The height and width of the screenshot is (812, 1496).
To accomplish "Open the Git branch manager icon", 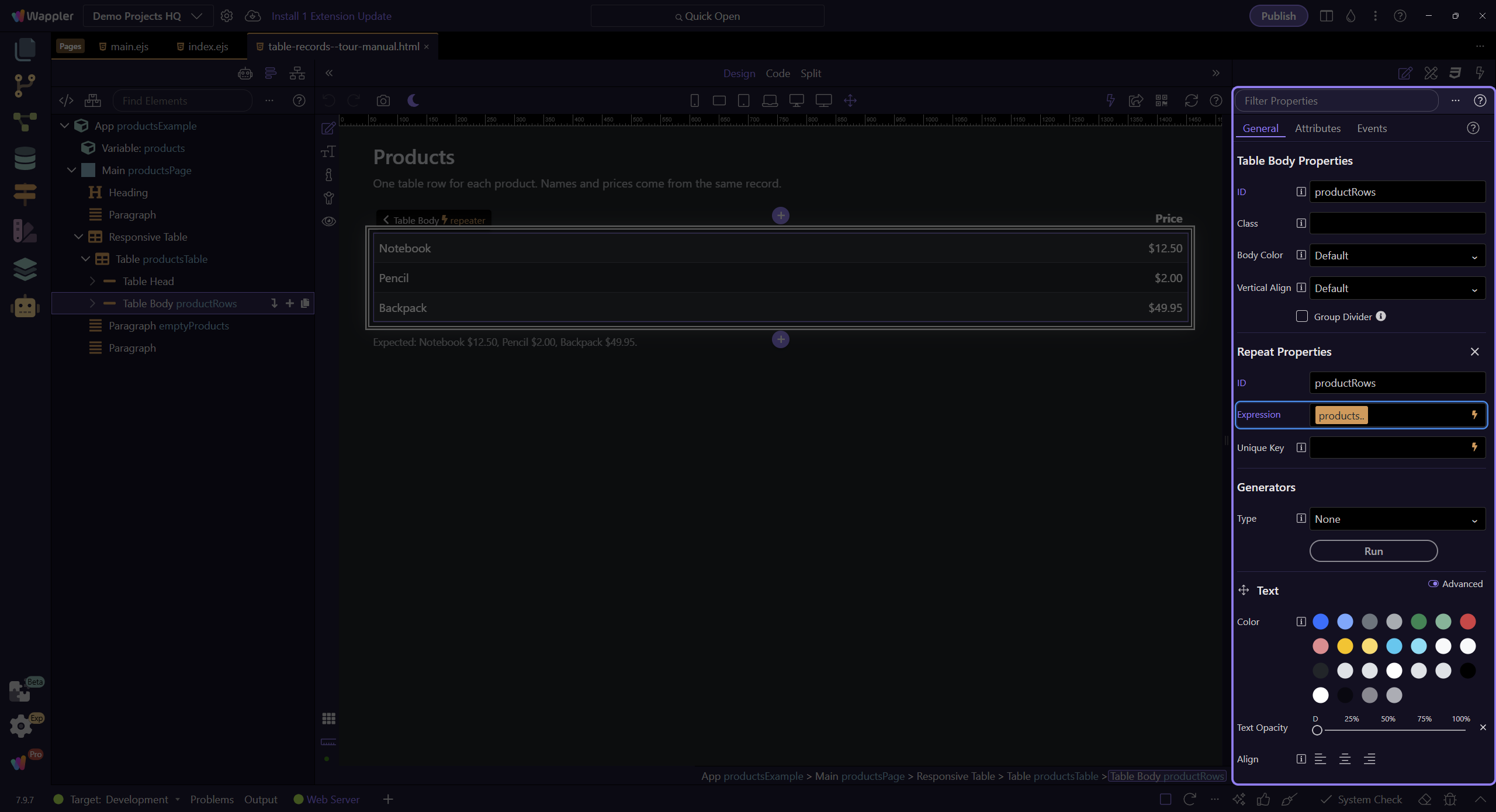I will coord(25,85).
